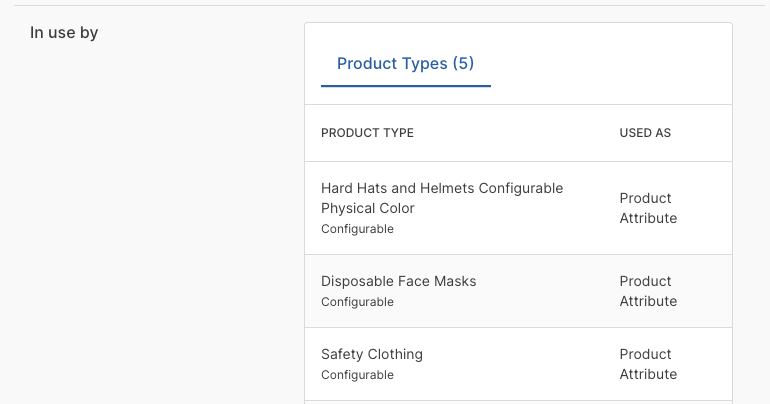
Task: Click empty area below In use by label
Action: [150, 200]
